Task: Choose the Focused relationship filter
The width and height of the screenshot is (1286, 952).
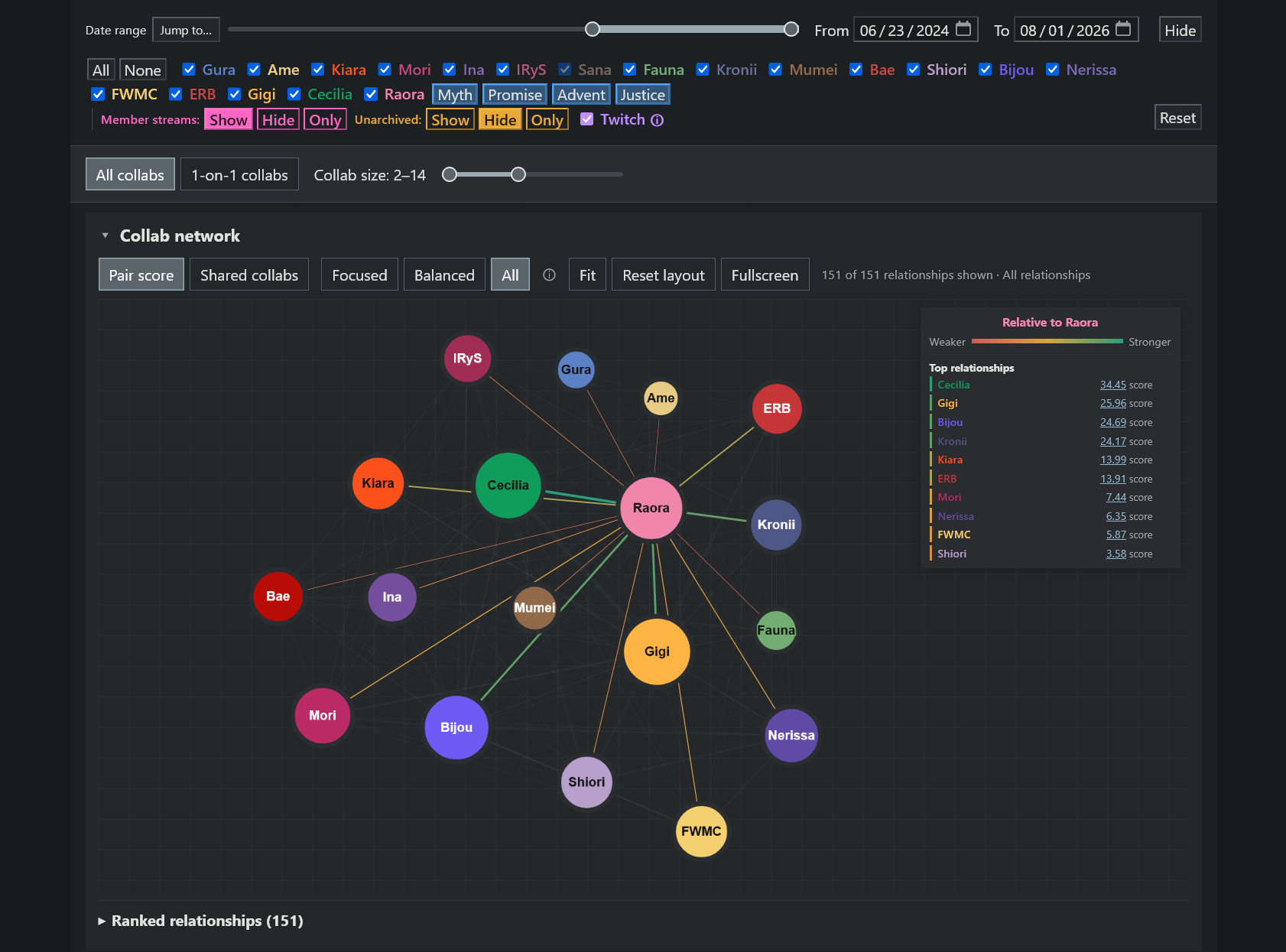Action: 359,275
